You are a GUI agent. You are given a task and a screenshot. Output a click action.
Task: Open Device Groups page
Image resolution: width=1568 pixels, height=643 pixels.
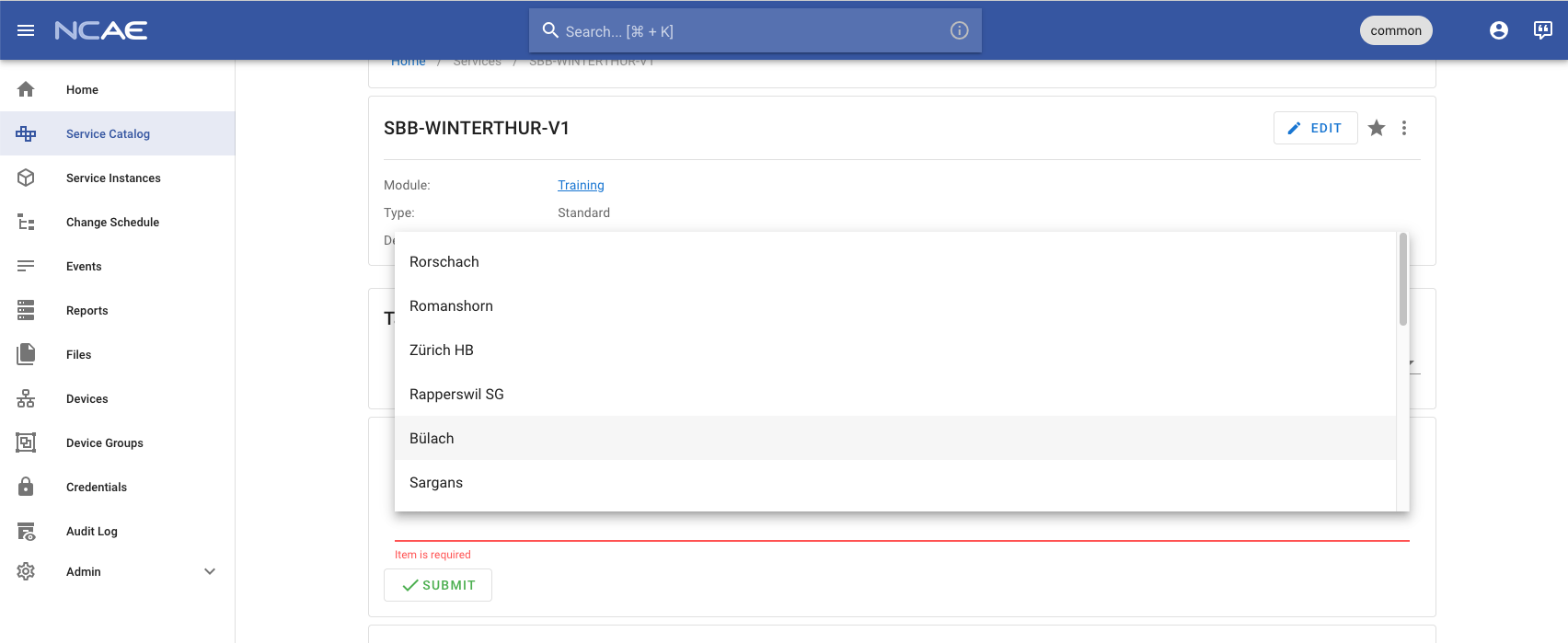[104, 442]
